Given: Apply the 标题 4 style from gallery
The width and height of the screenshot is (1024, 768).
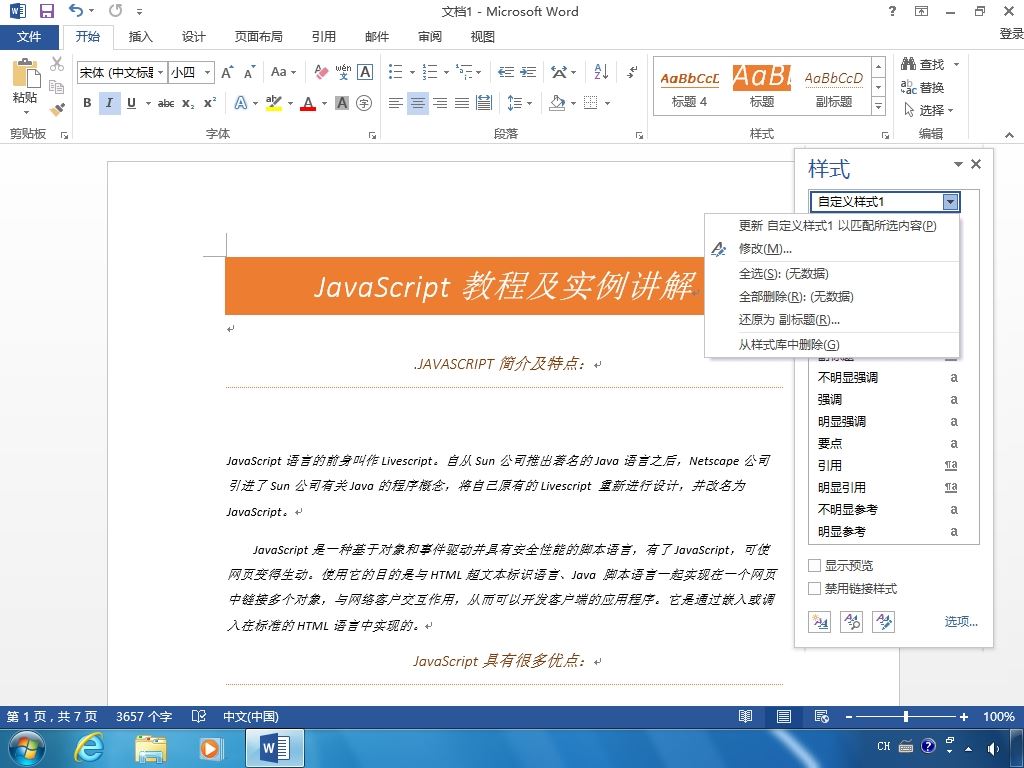Looking at the screenshot, I should tap(689, 87).
